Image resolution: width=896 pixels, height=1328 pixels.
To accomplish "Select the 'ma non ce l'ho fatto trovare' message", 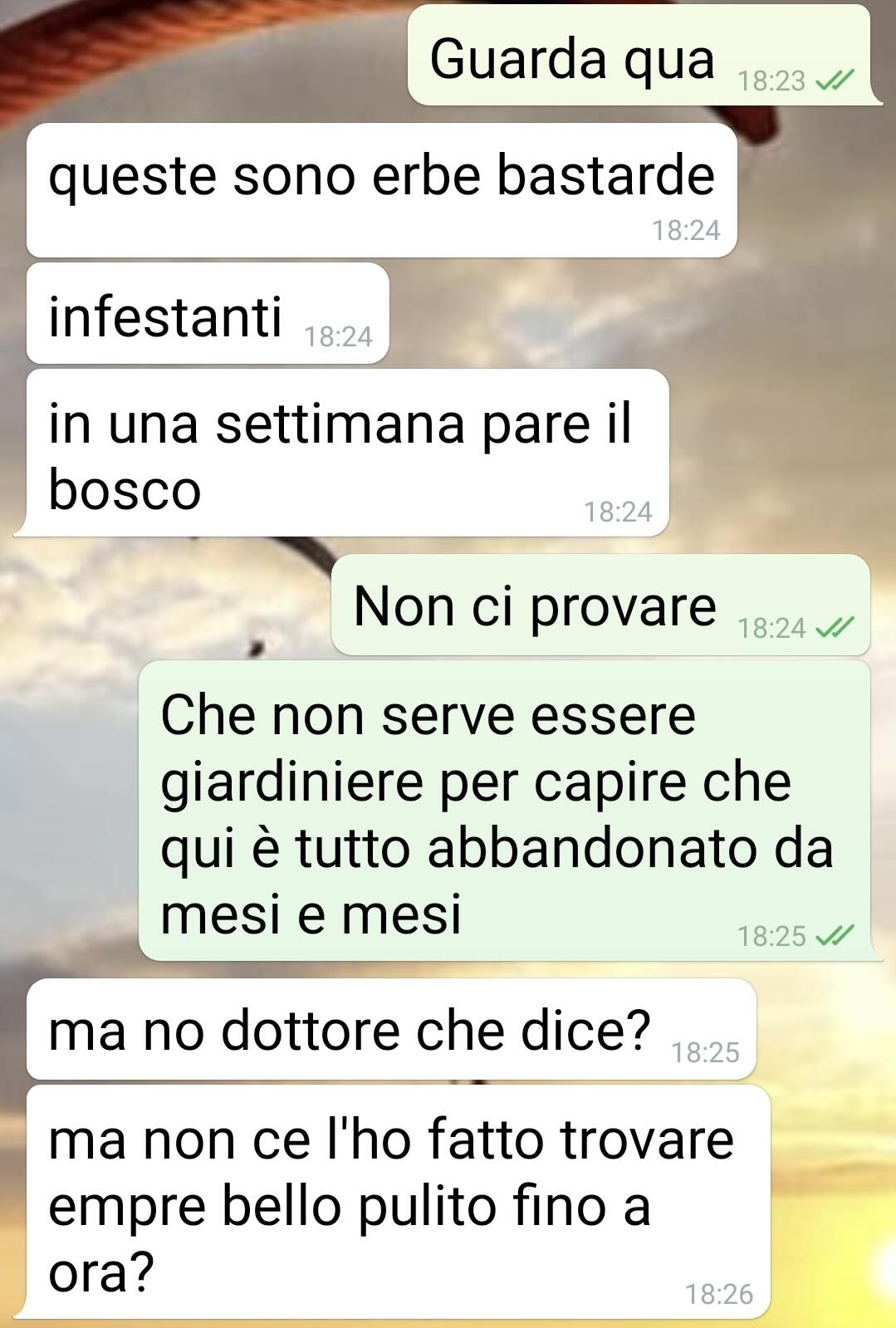I will pos(399,1202).
